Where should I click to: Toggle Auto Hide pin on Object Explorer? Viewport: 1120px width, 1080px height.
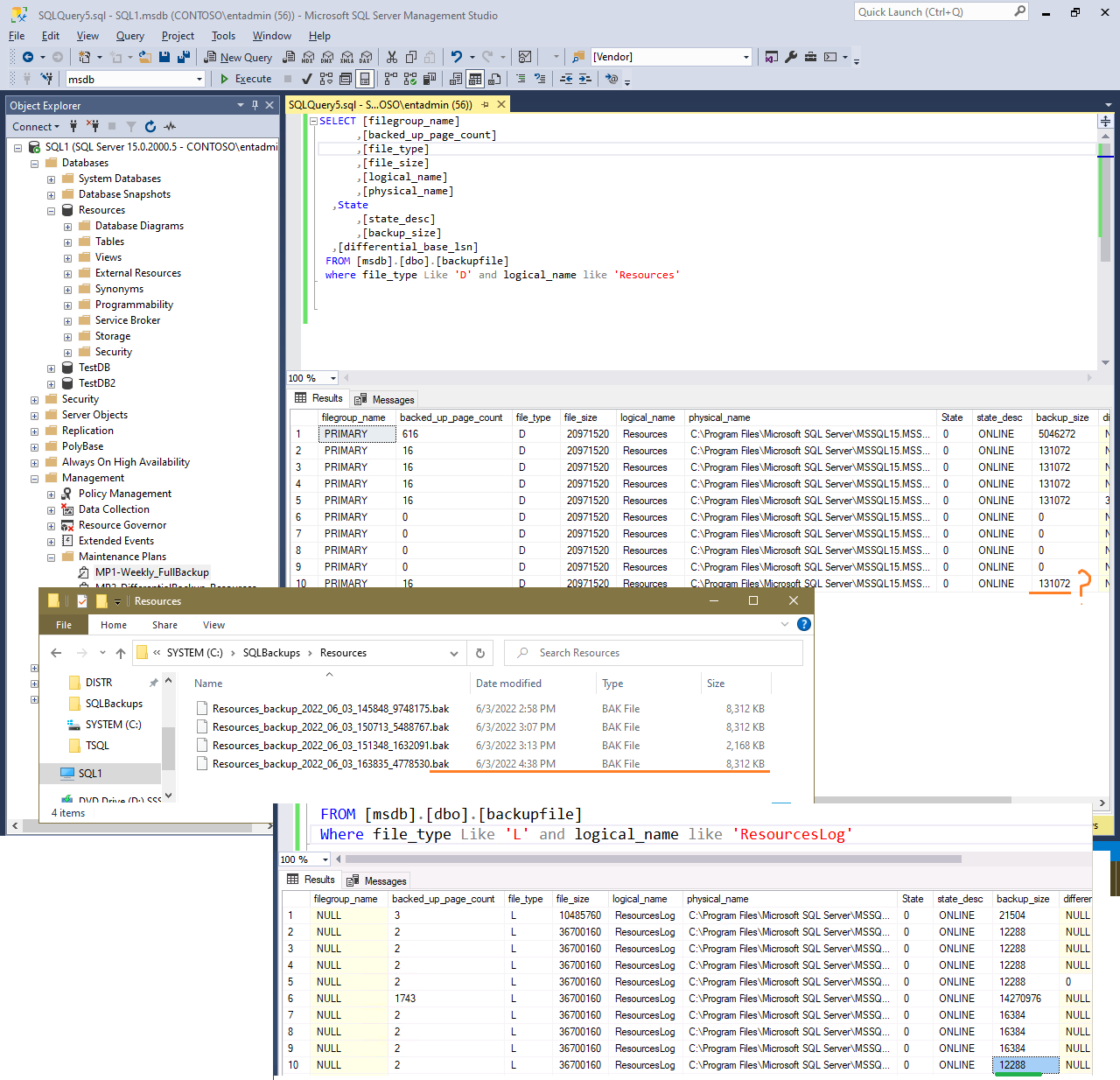point(255,105)
